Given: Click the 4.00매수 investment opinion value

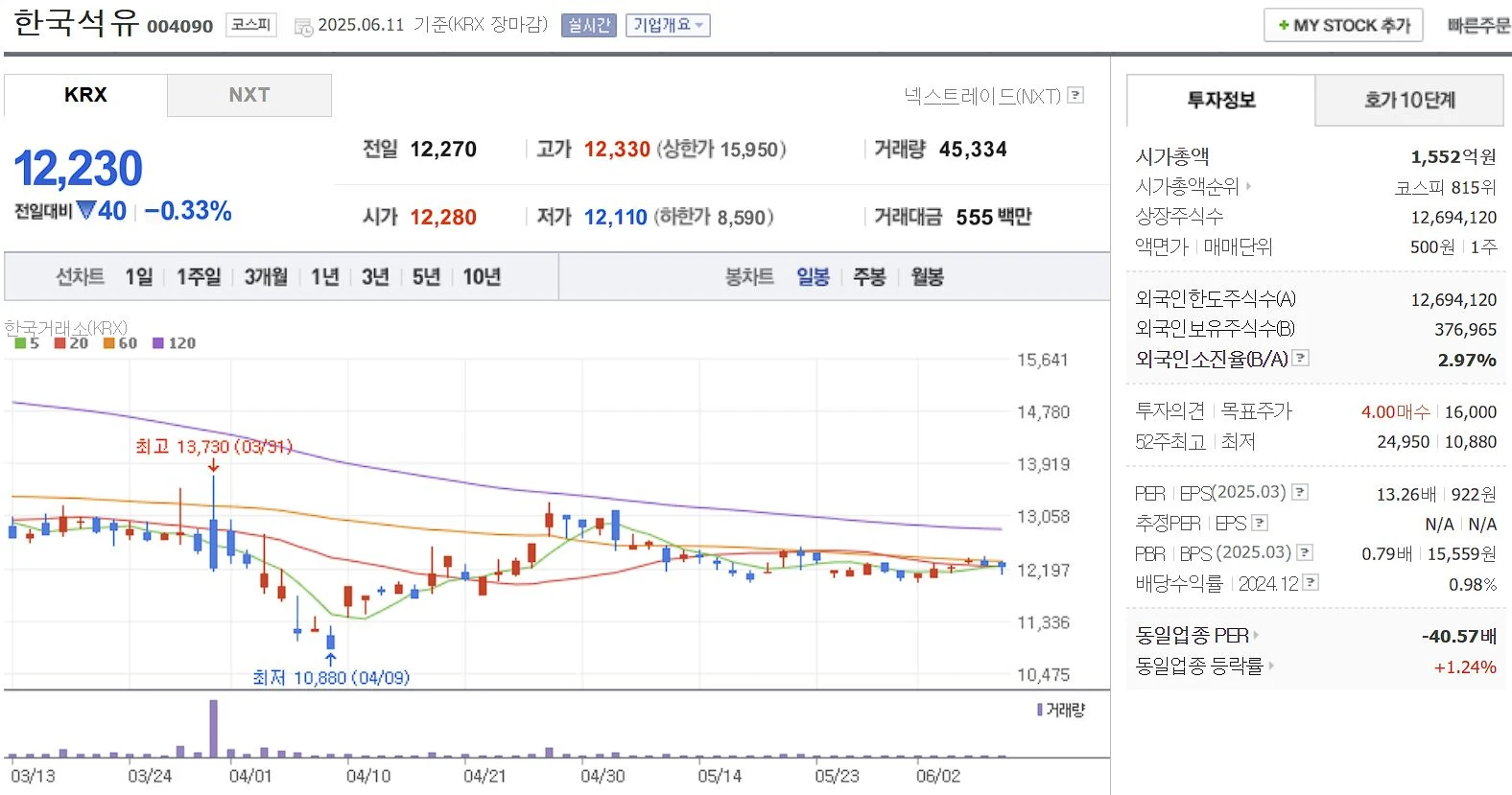Looking at the screenshot, I should coord(1395,411).
